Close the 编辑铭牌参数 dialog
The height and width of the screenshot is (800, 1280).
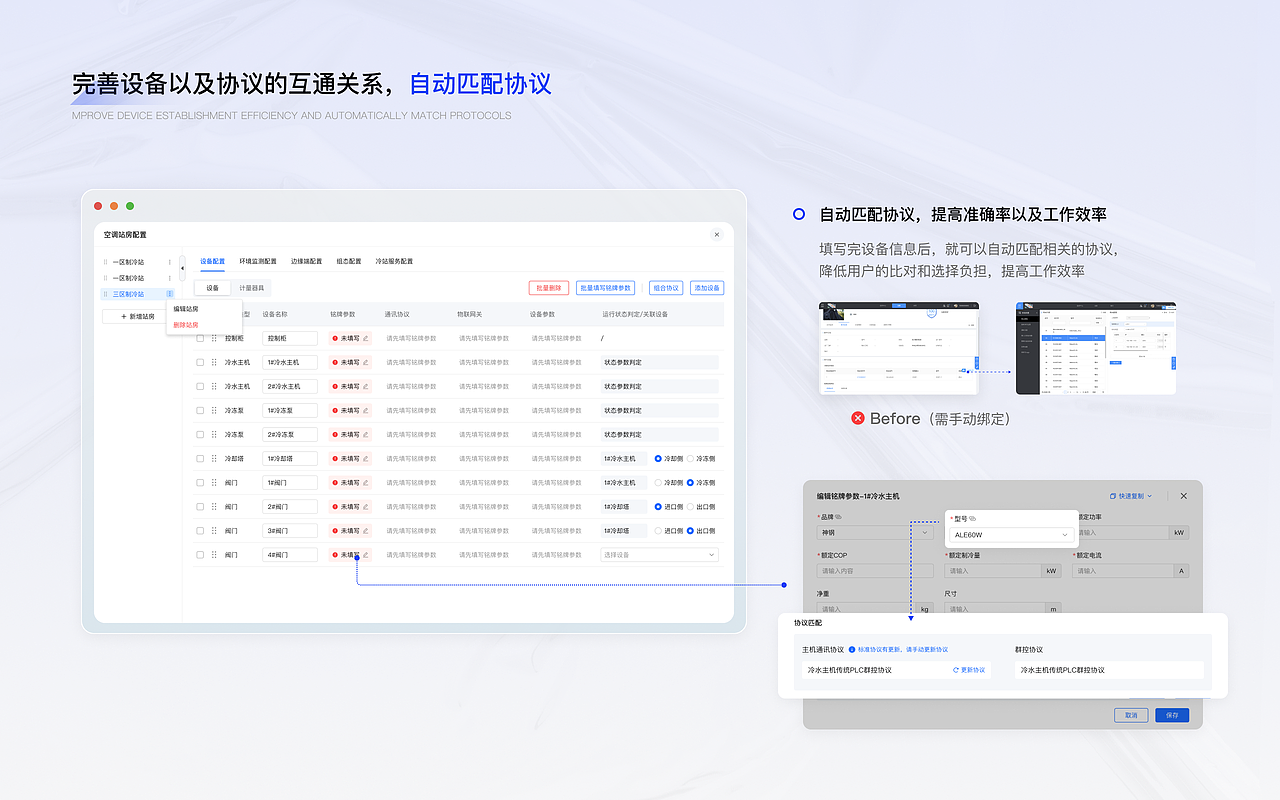coord(1184,496)
